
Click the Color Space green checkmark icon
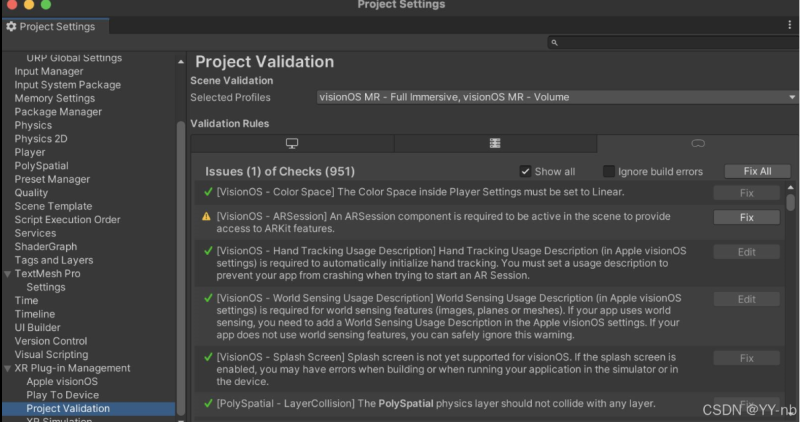tap(208, 192)
